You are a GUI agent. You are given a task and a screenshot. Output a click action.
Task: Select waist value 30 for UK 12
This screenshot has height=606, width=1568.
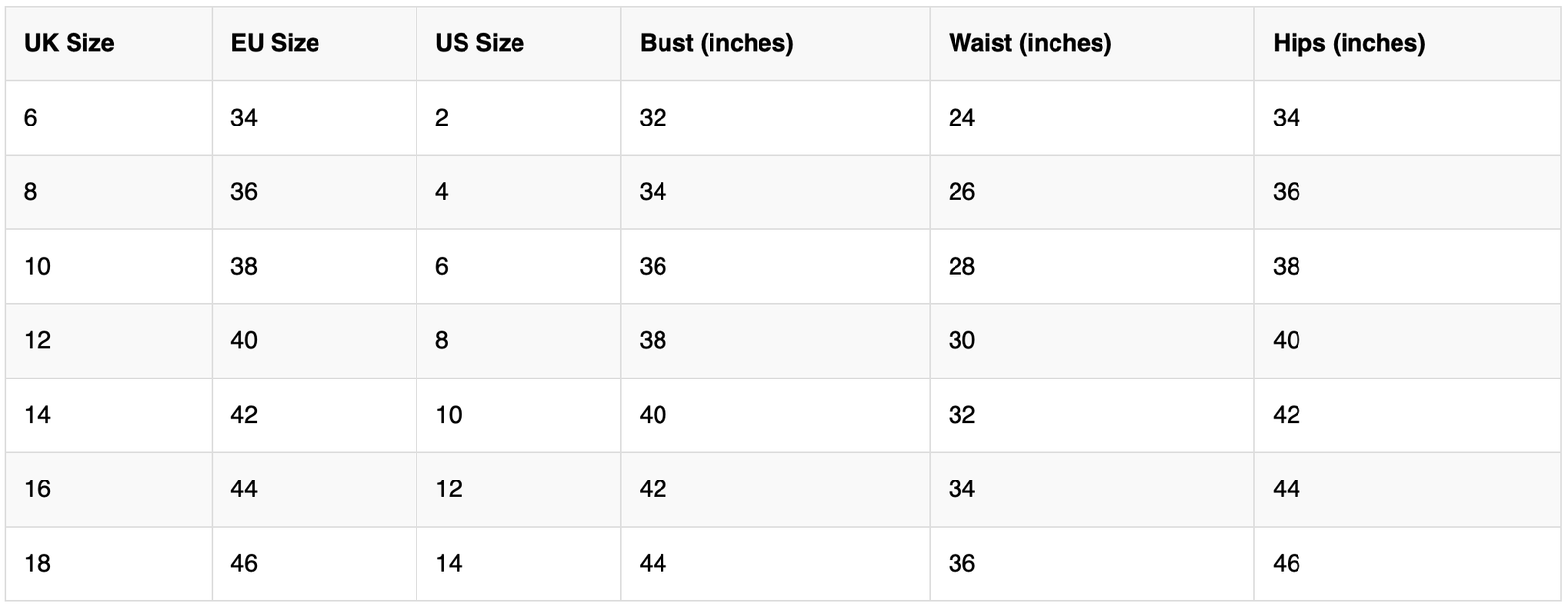click(x=961, y=340)
